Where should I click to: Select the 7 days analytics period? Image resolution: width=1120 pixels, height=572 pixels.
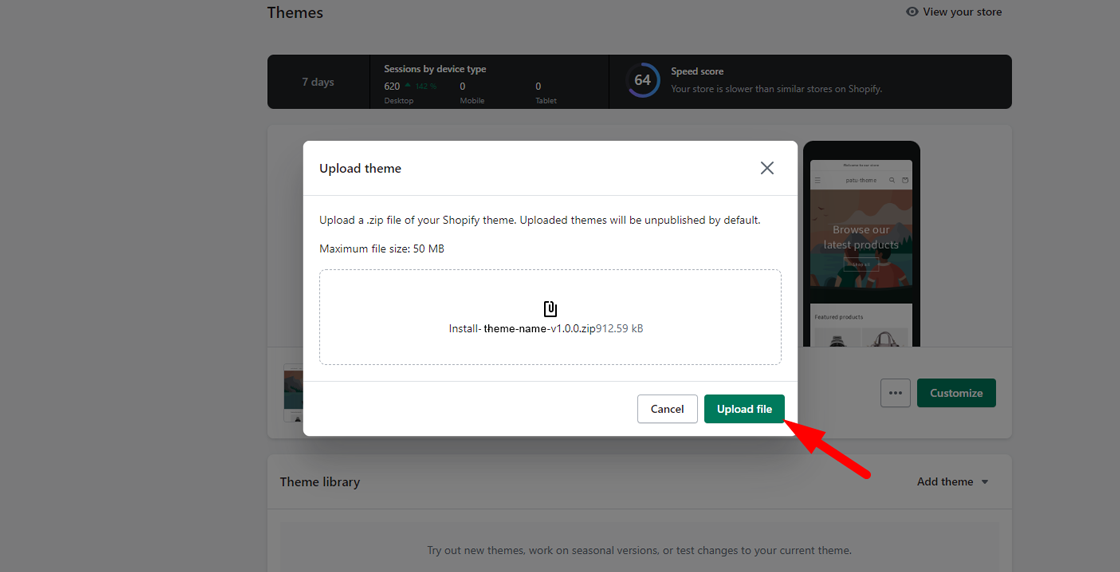click(318, 82)
